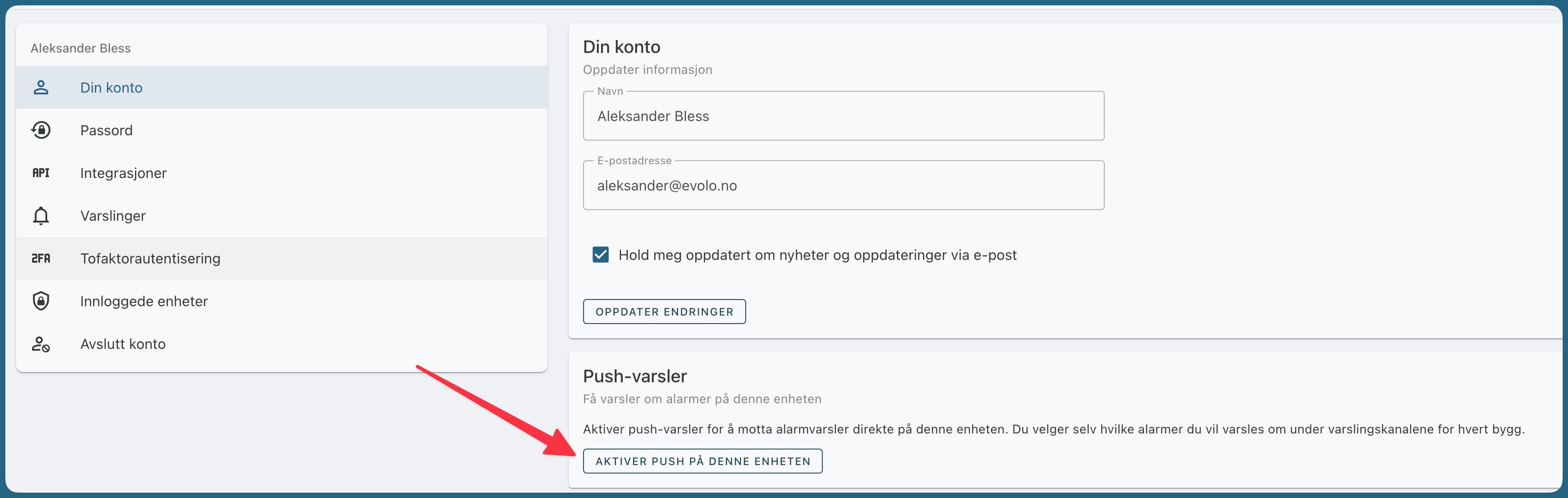Click Aktiver push på denne enheten

pyautogui.click(x=702, y=461)
